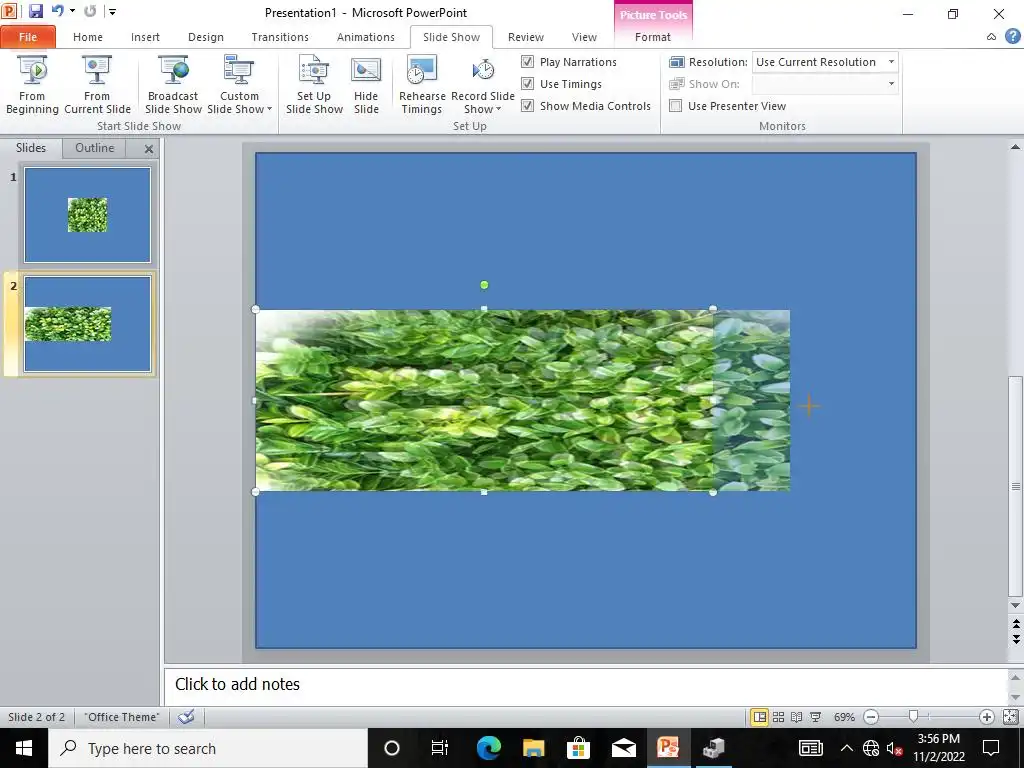Select slide 1 thumbnail
Image resolution: width=1024 pixels, height=768 pixels.
click(x=88, y=215)
